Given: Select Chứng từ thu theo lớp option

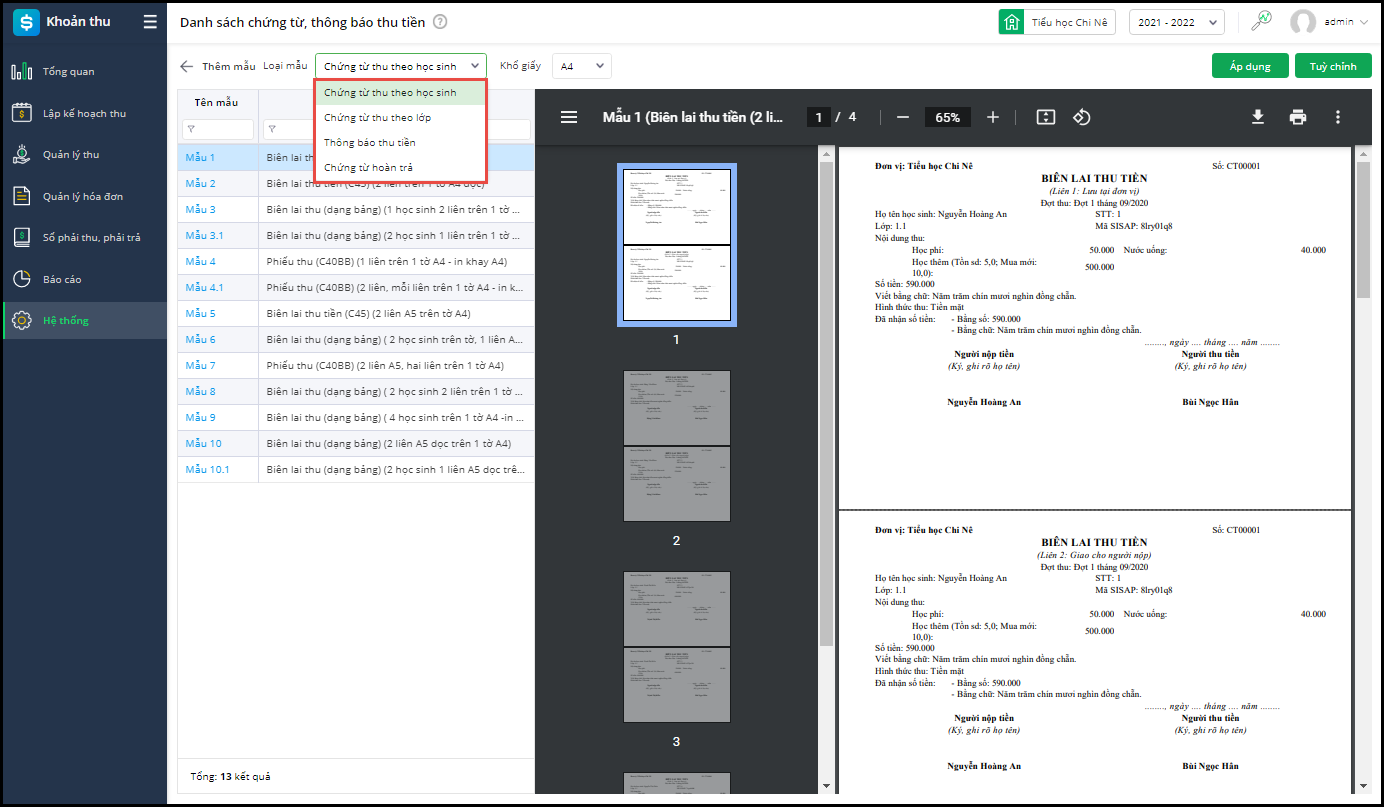Looking at the screenshot, I should point(377,118).
